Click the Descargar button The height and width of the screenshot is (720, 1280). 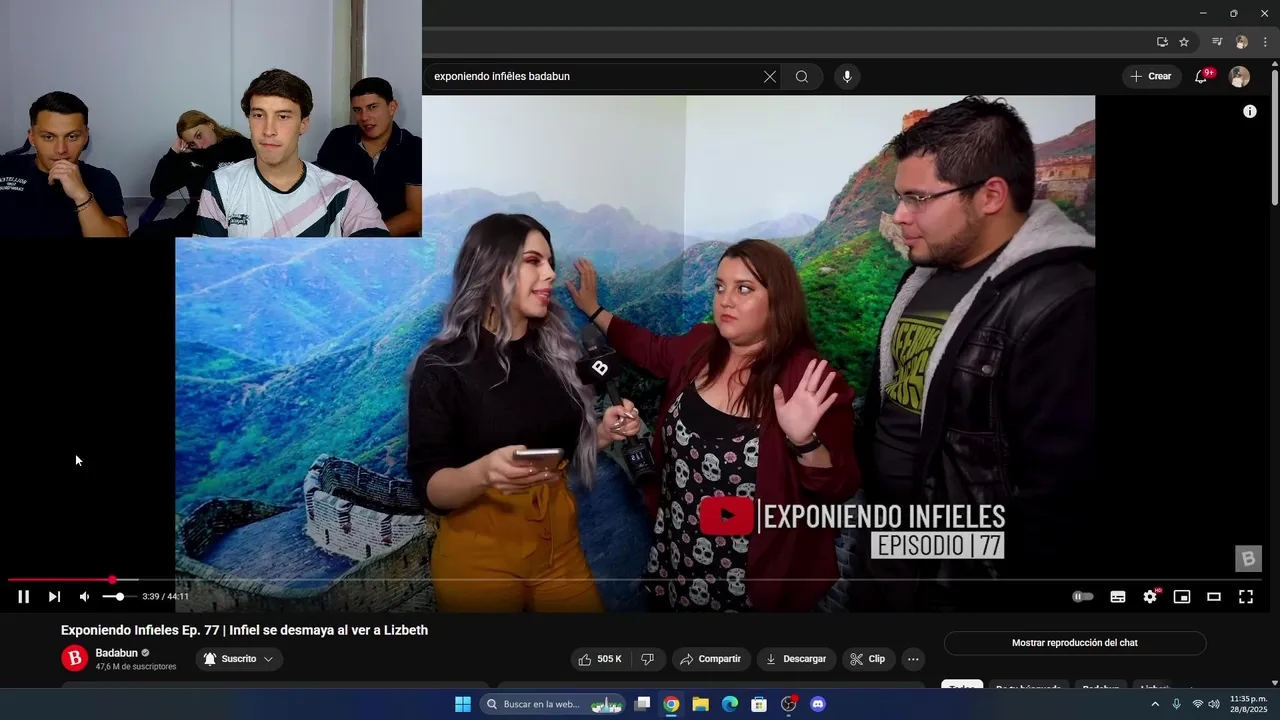click(x=796, y=659)
